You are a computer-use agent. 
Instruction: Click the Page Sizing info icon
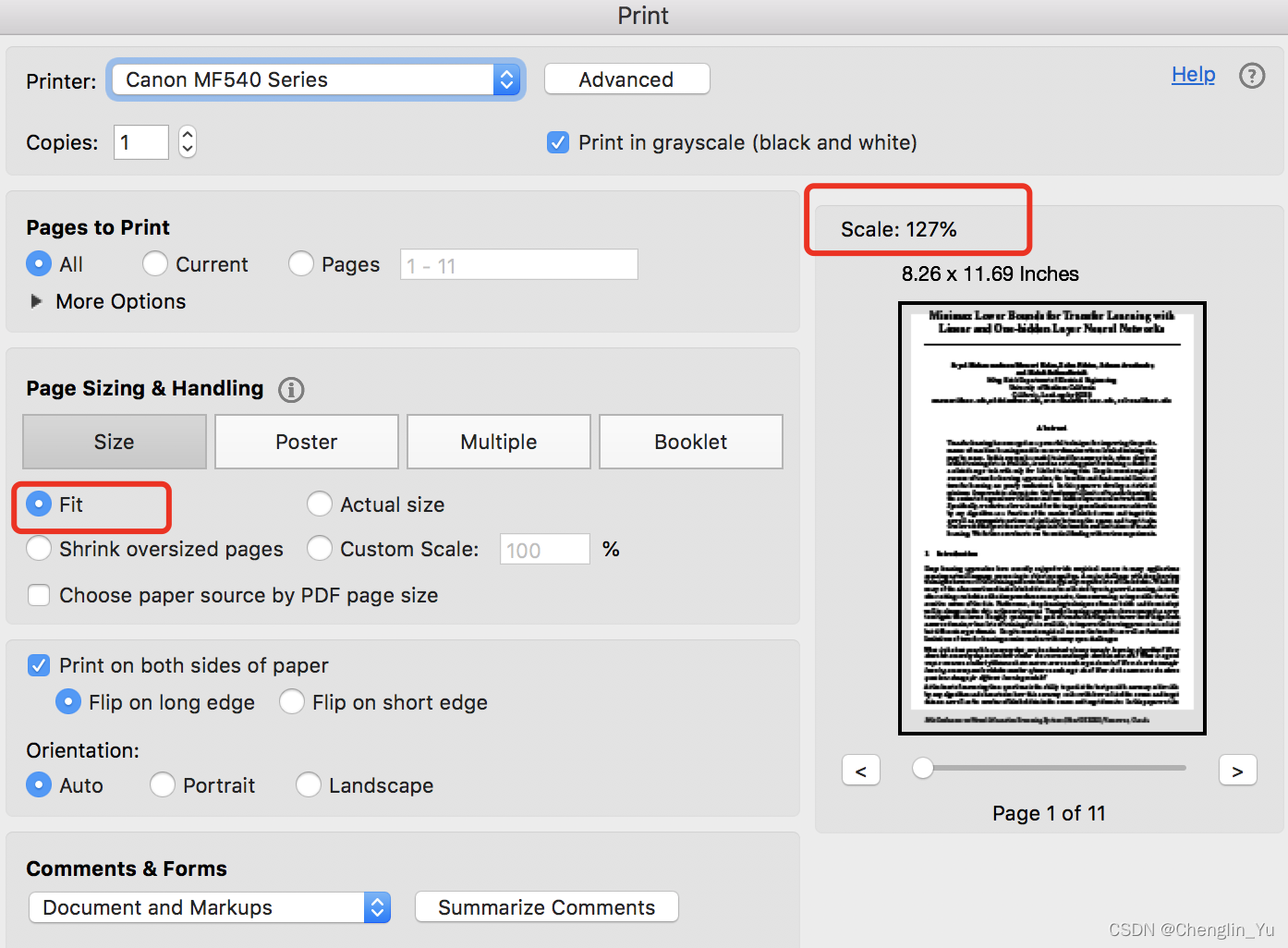[x=291, y=390]
